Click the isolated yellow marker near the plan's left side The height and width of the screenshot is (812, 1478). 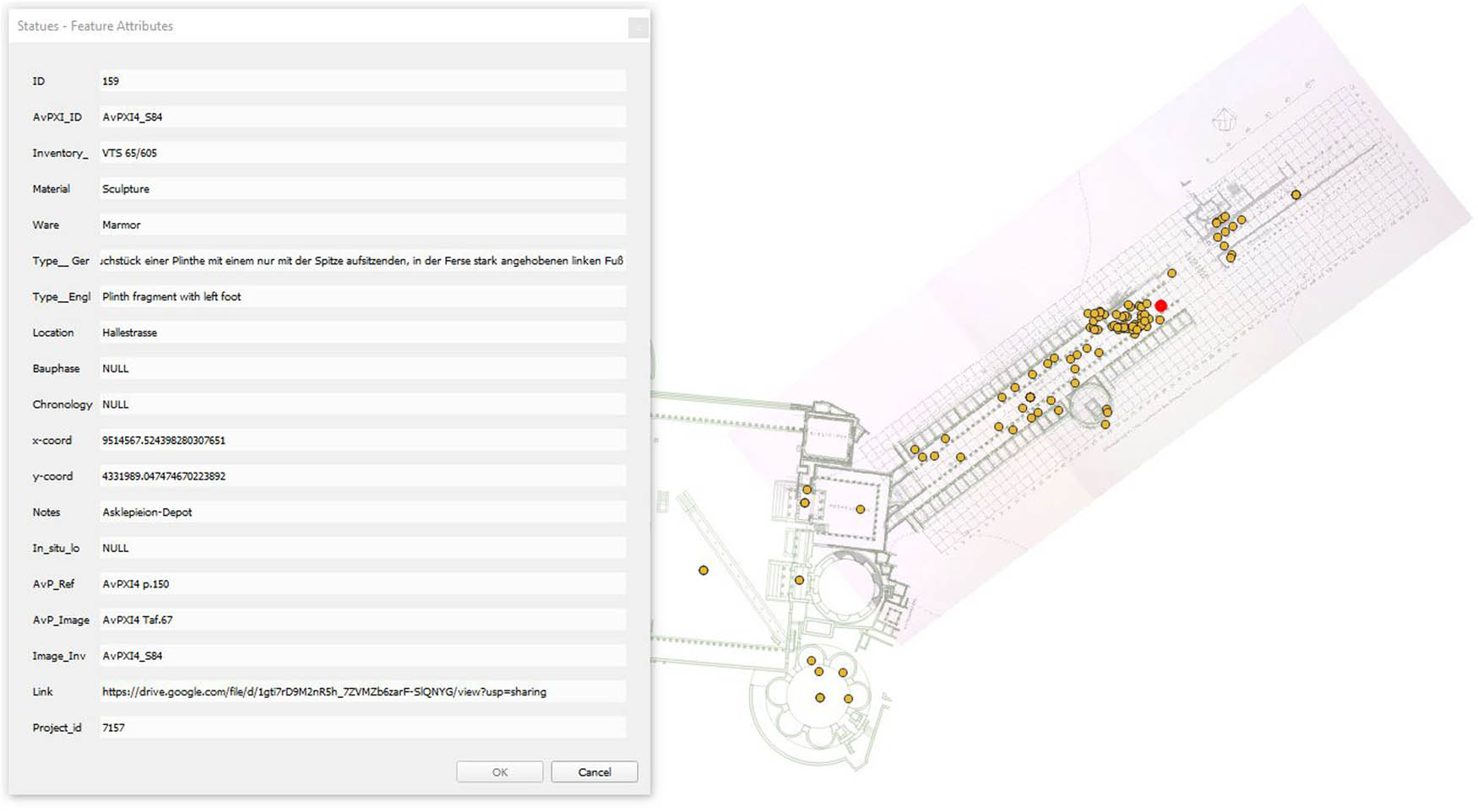(x=704, y=570)
